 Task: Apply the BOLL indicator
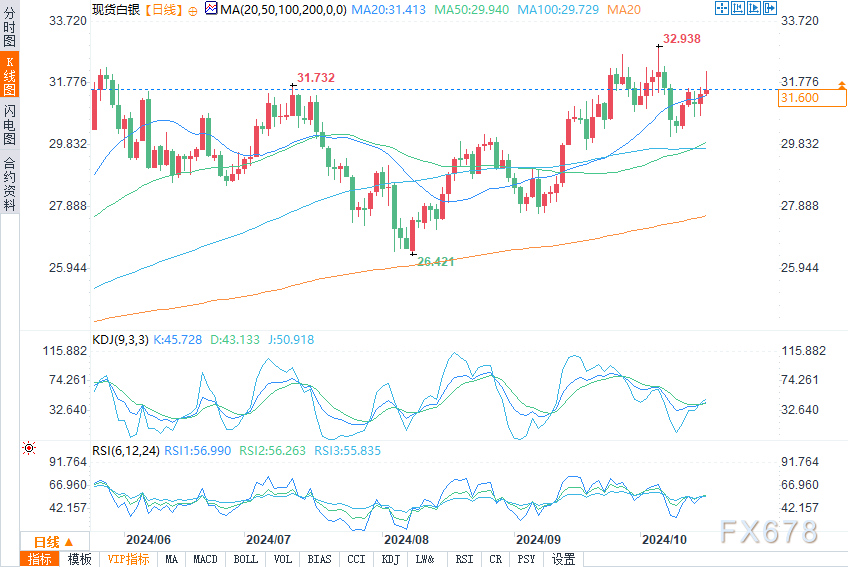pos(245,559)
